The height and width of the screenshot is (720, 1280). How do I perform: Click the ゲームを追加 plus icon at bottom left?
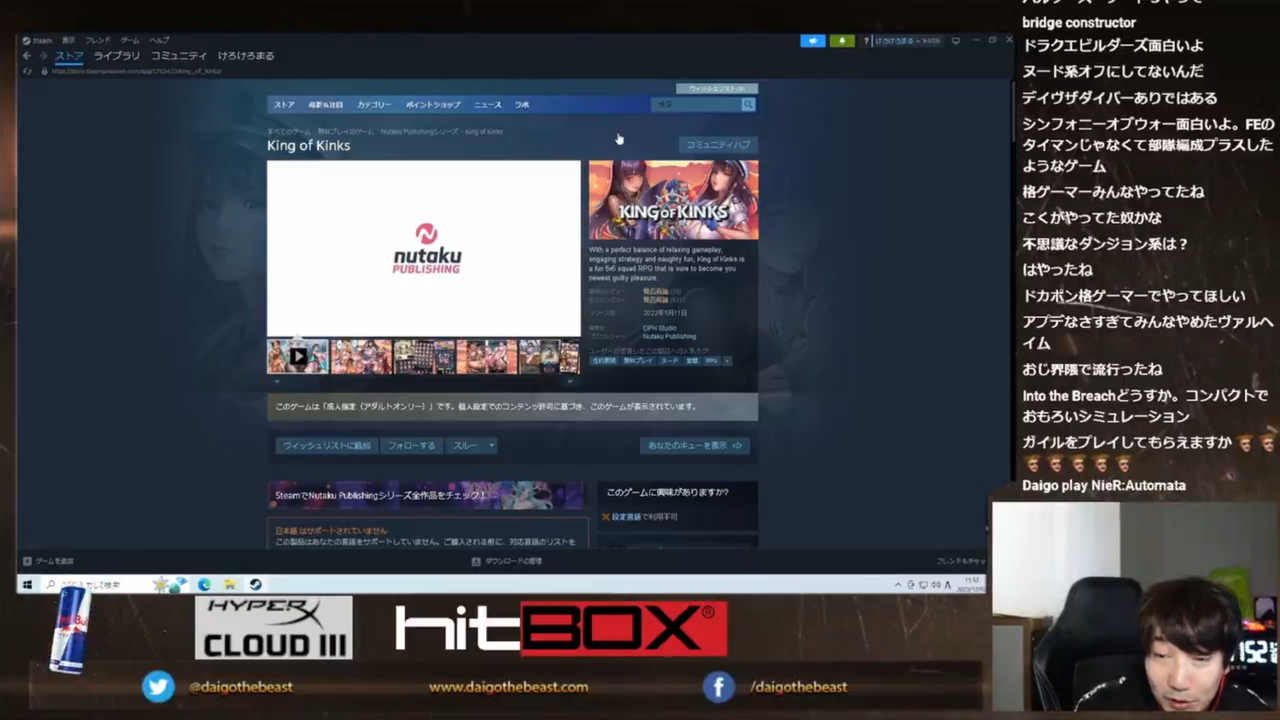pyautogui.click(x=27, y=561)
